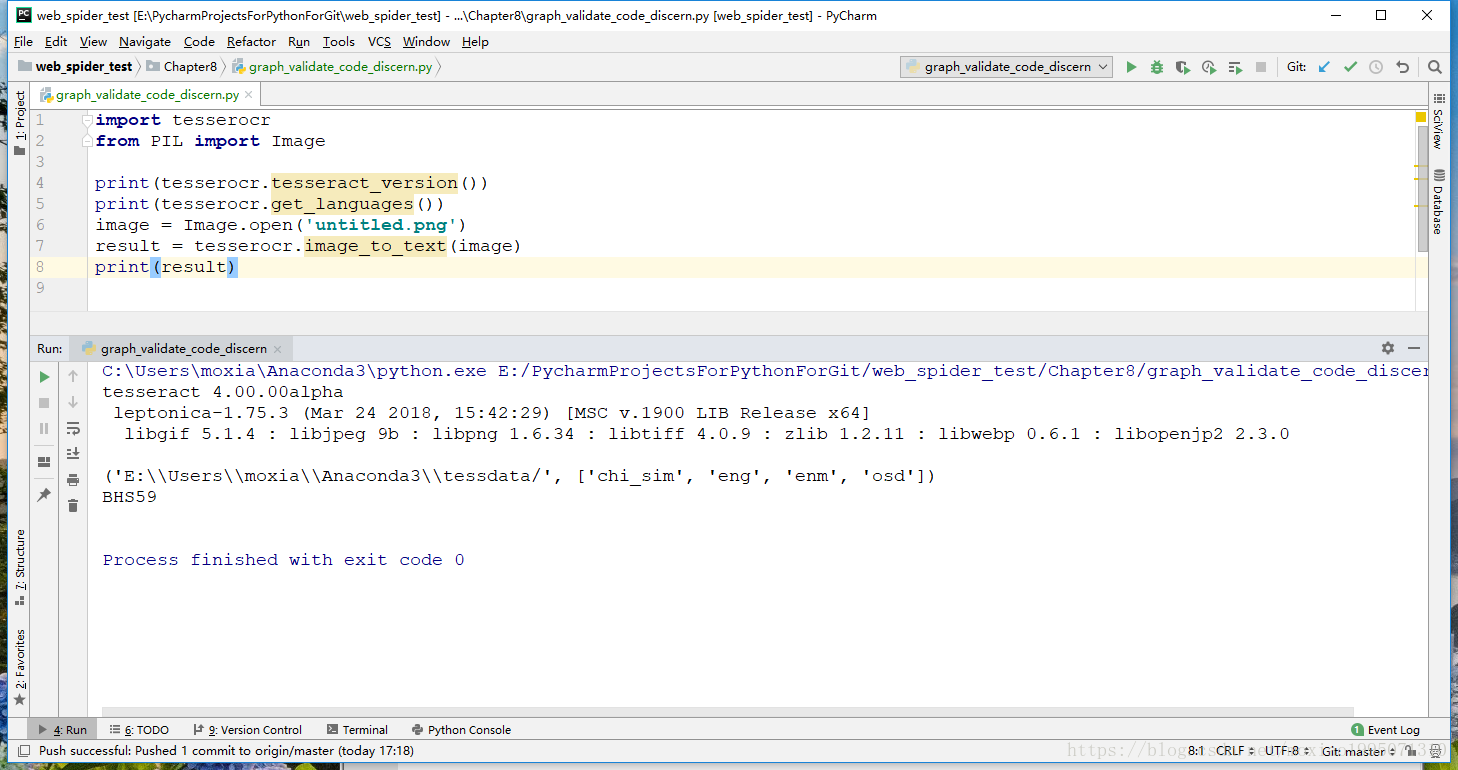Image resolution: width=1458 pixels, height=770 pixels.
Task: Toggle tool window quick access at bottom-left corner
Action: (22, 750)
